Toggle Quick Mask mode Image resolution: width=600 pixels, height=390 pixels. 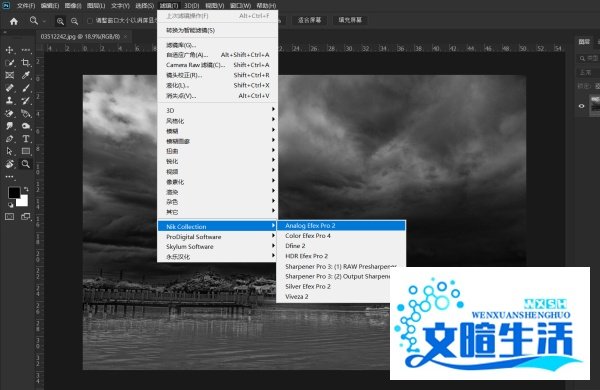pyautogui.click(x=10, y=217)
